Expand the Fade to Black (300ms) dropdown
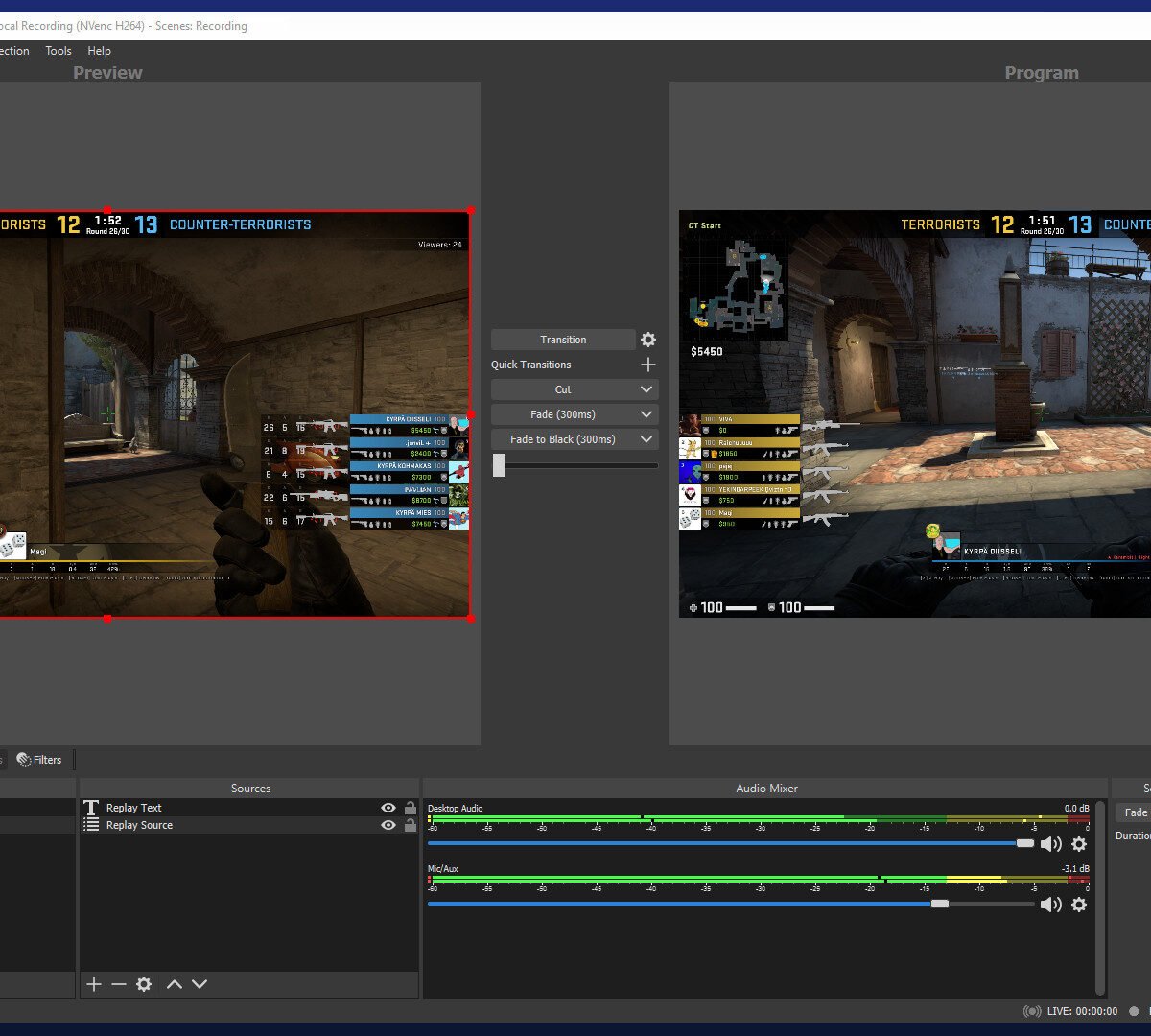Screen dimensions: 1151x1036 (x=646, y=439)
